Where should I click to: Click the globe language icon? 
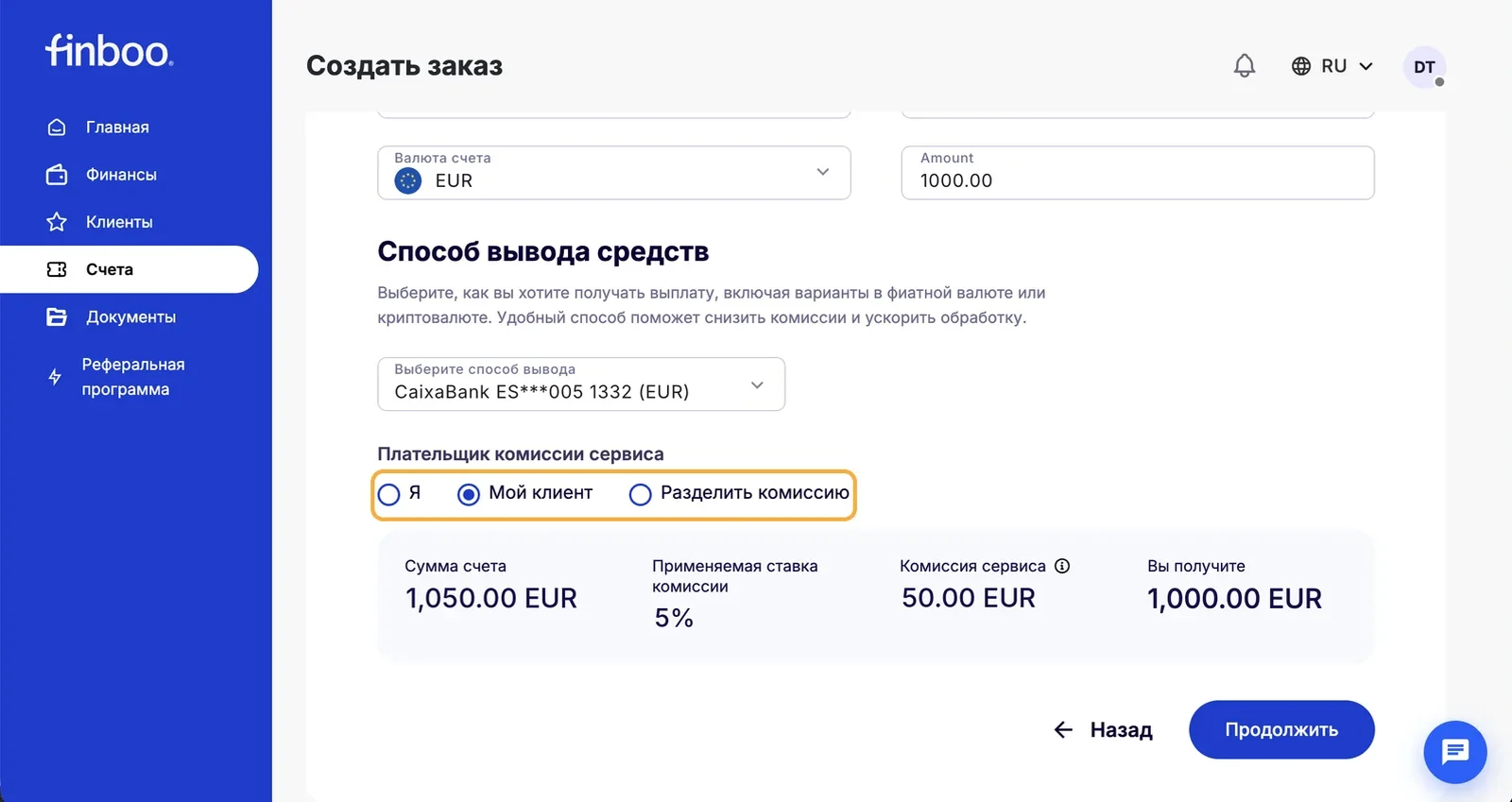(1301, 66)
